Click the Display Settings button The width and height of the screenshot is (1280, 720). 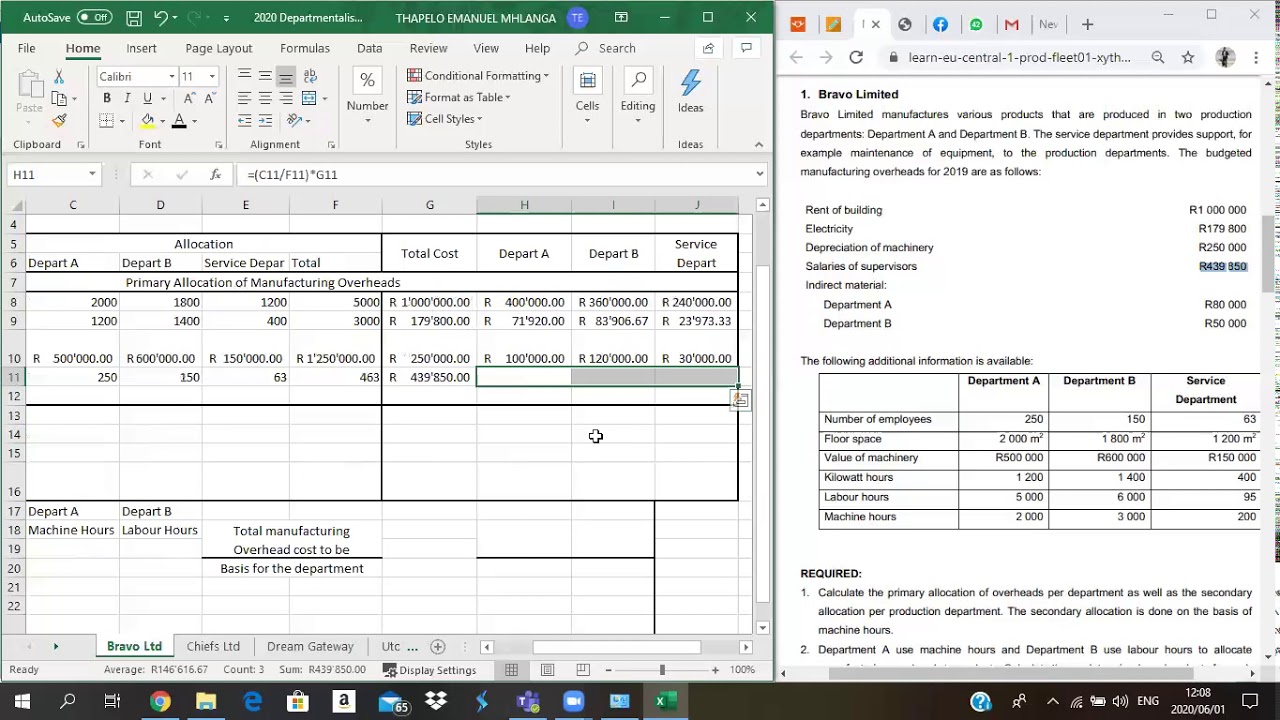pos(429,670)
